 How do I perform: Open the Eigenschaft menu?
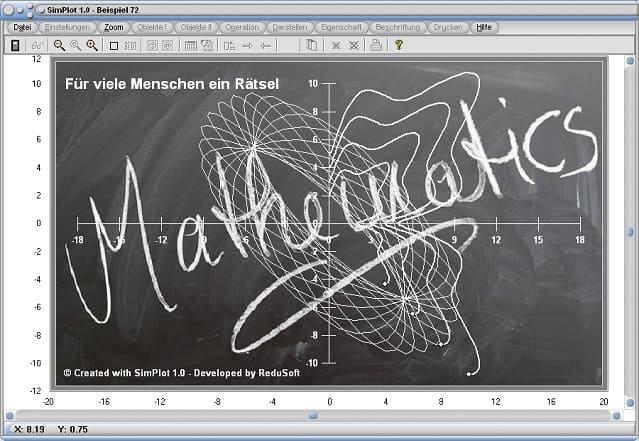coord(341,27)
